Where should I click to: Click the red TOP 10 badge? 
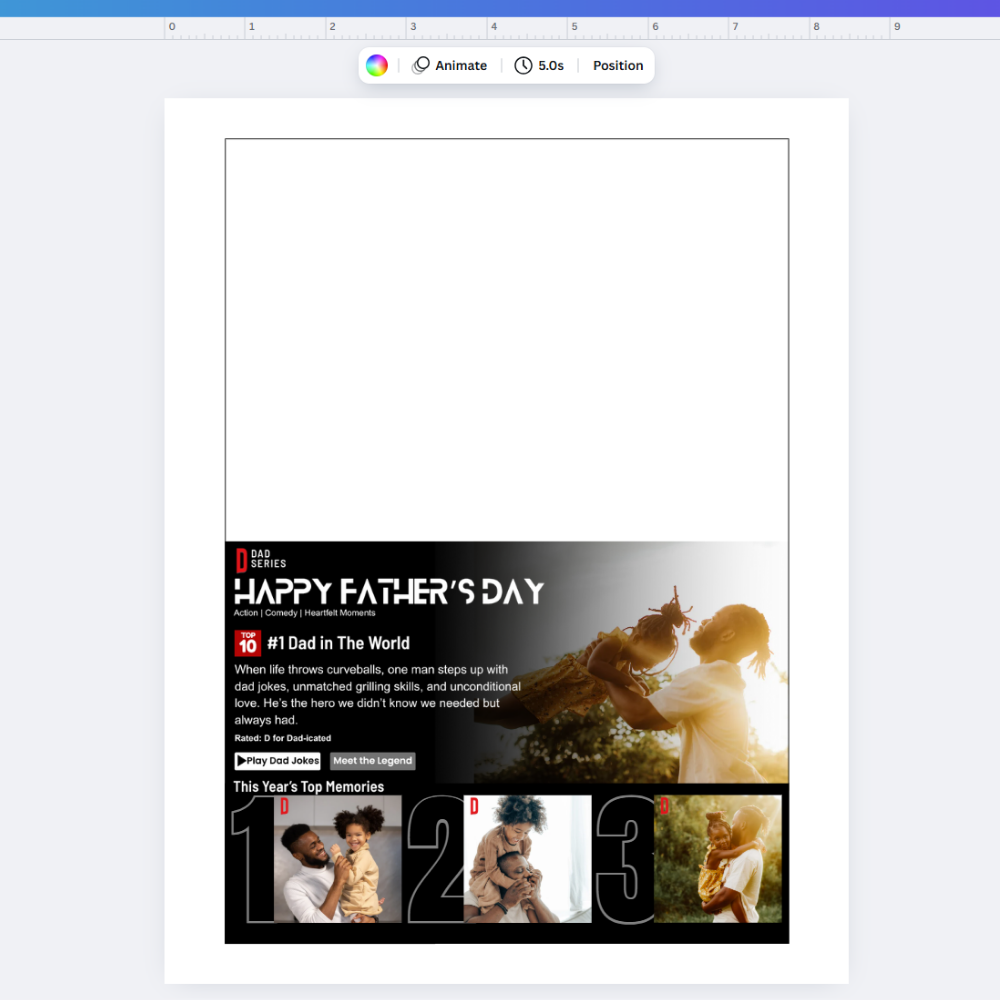(x=247, y=643)
